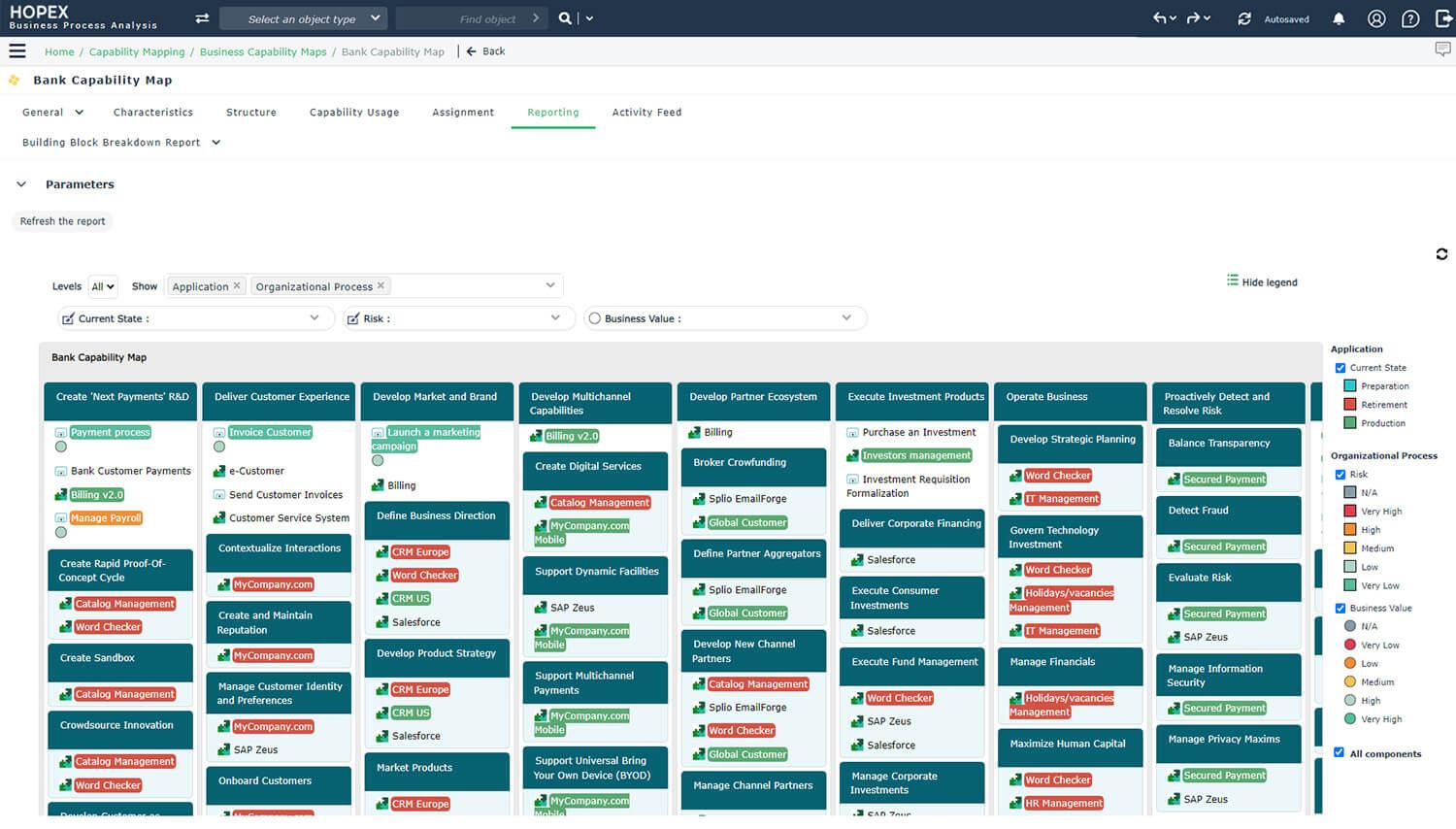Image resolution: width=1456 pixels, height=829 pixels.
Task: Toggle the Business Value legend checkbox
Action: [1340, 609]
